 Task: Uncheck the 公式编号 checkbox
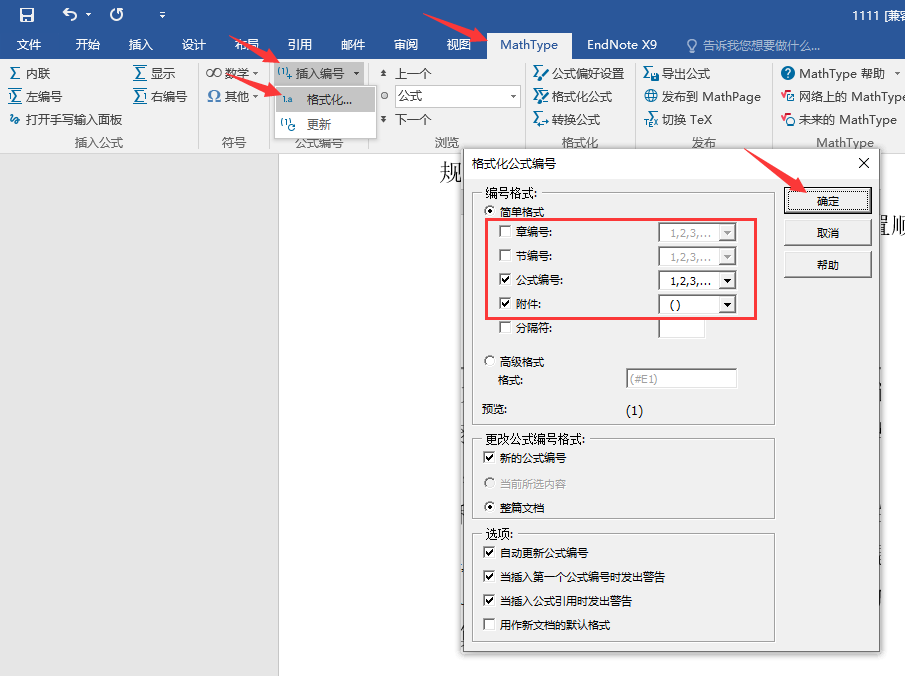[505, 279]
